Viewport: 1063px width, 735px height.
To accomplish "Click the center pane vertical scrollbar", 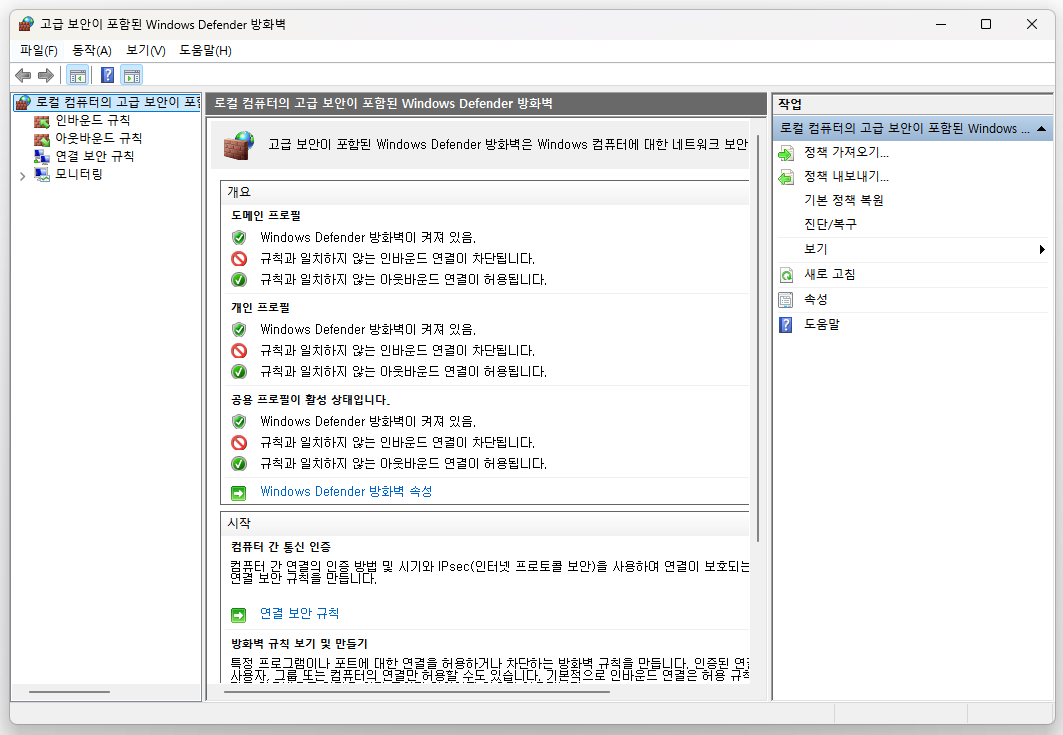I will point(757,338).
